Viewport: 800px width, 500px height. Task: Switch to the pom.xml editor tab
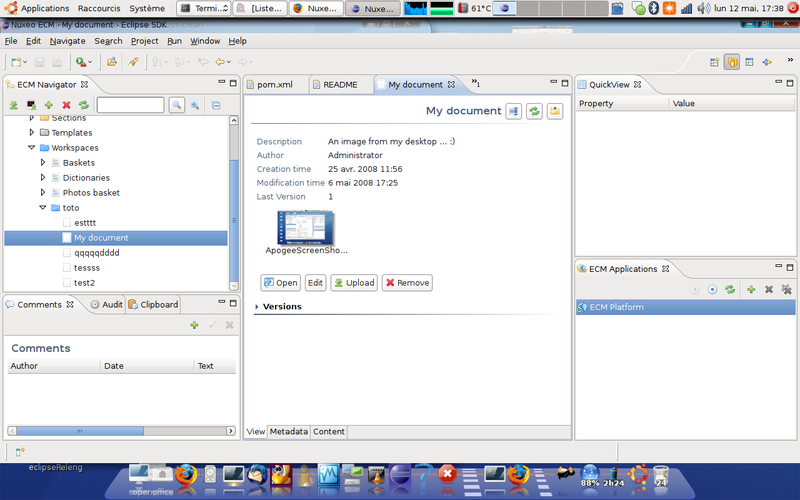pyautogui.click(x=274, y=85)
